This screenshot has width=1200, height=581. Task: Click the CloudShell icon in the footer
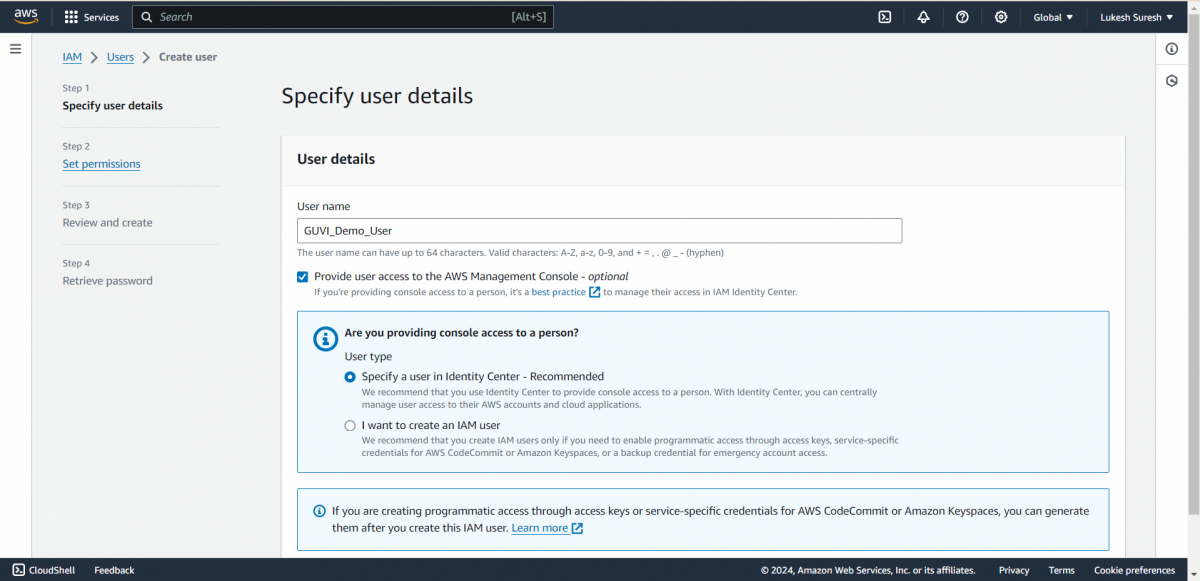tap(19, 570)
